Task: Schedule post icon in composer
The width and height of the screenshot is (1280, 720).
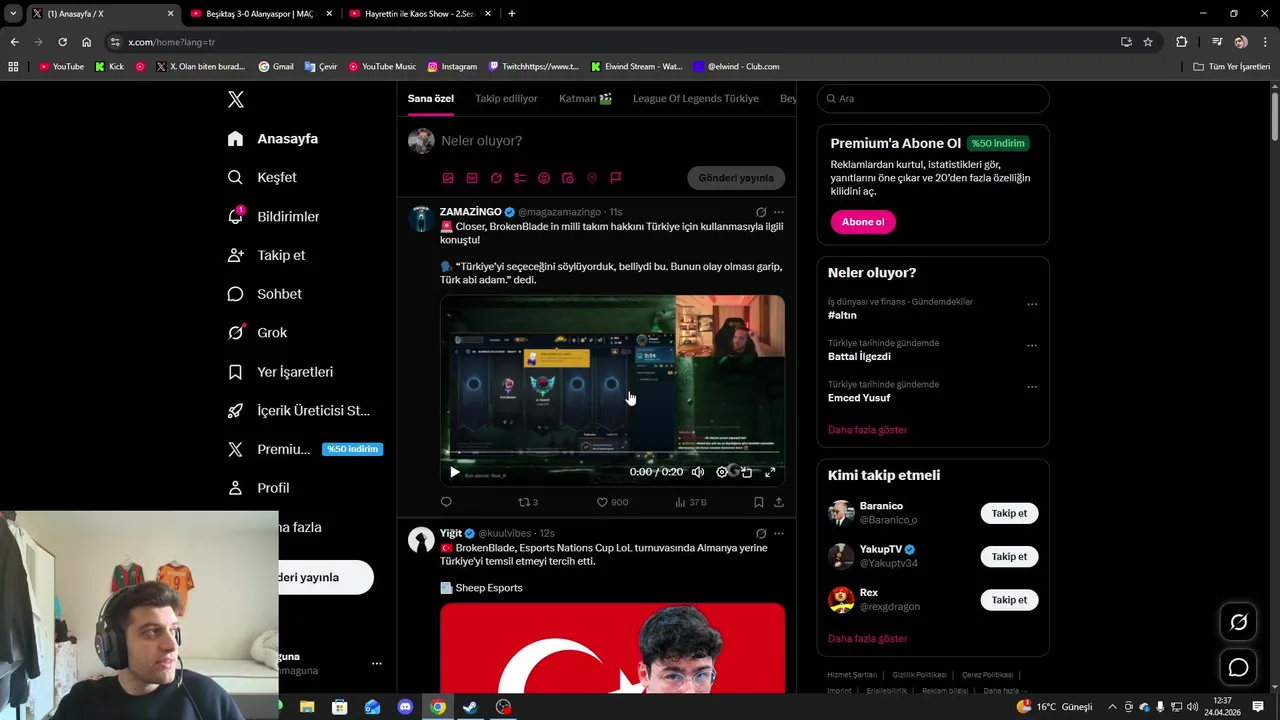Action: pyautogui.click(x=568, y=178)
